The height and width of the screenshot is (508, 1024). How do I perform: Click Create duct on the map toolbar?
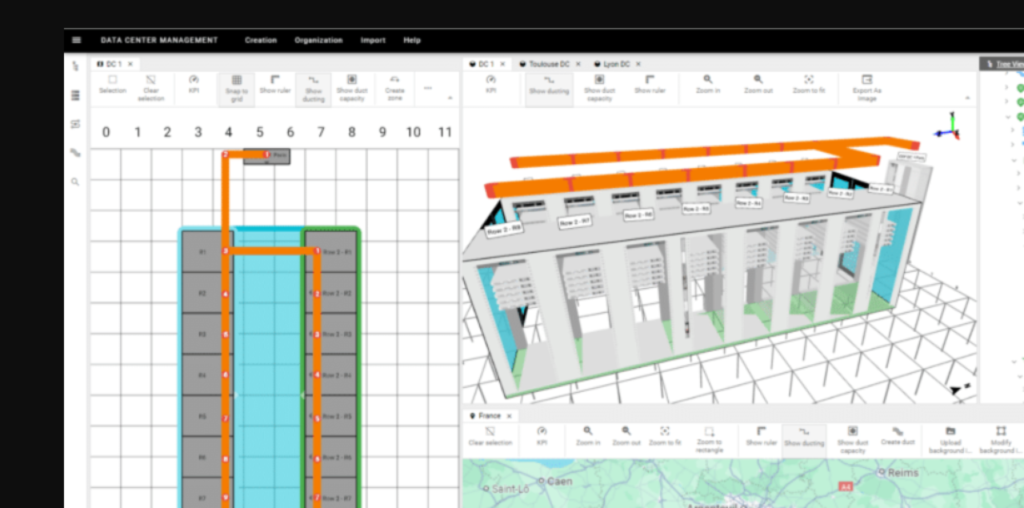[x=897, y=437]
